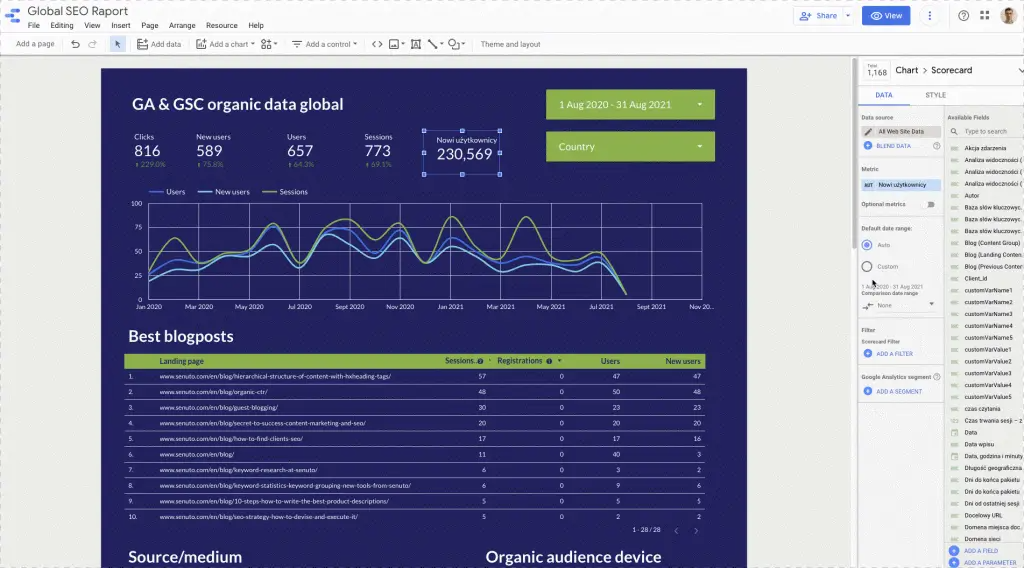Click the Google Analytics segment help icon
Viewport: 1024px width, 568px height.
pos(936,377)
